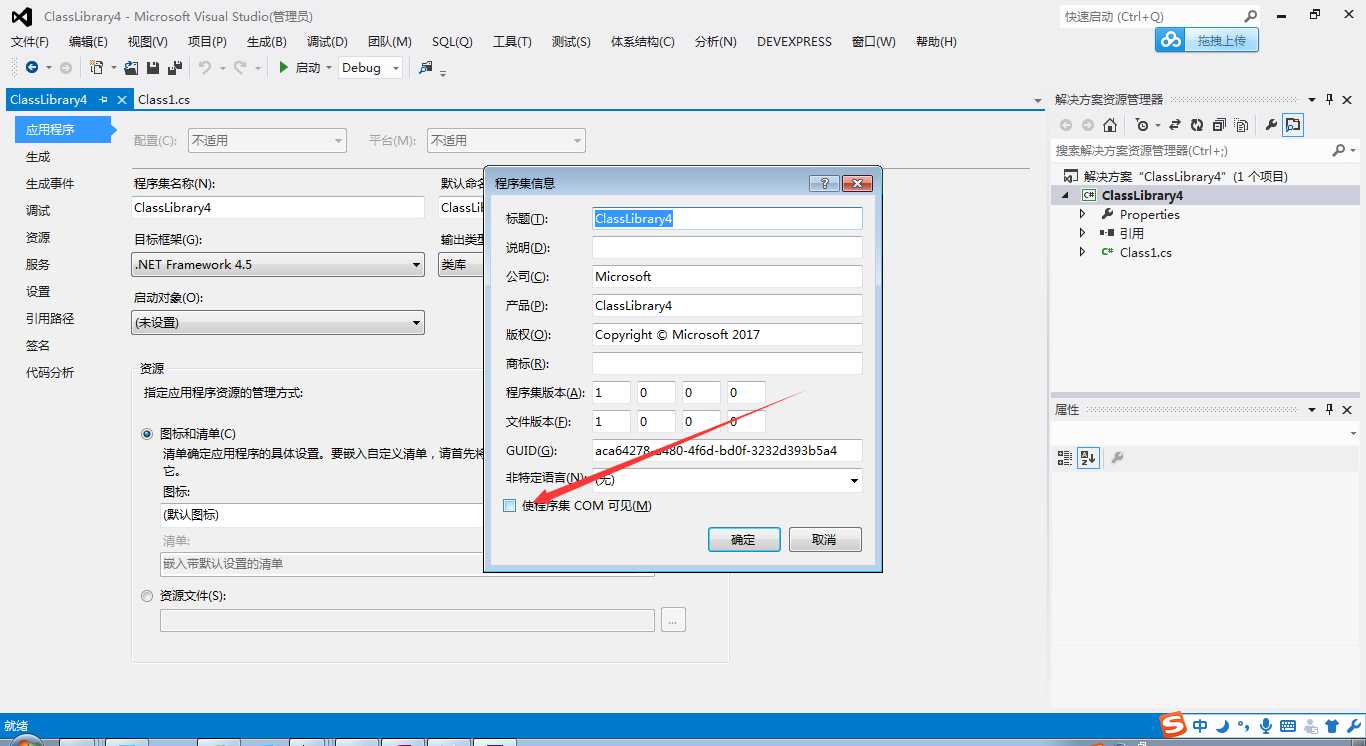This screenshot has width=1366, height=746.
Task: Click the Home icon in Solution Explorer
Action: (1110, 125)
